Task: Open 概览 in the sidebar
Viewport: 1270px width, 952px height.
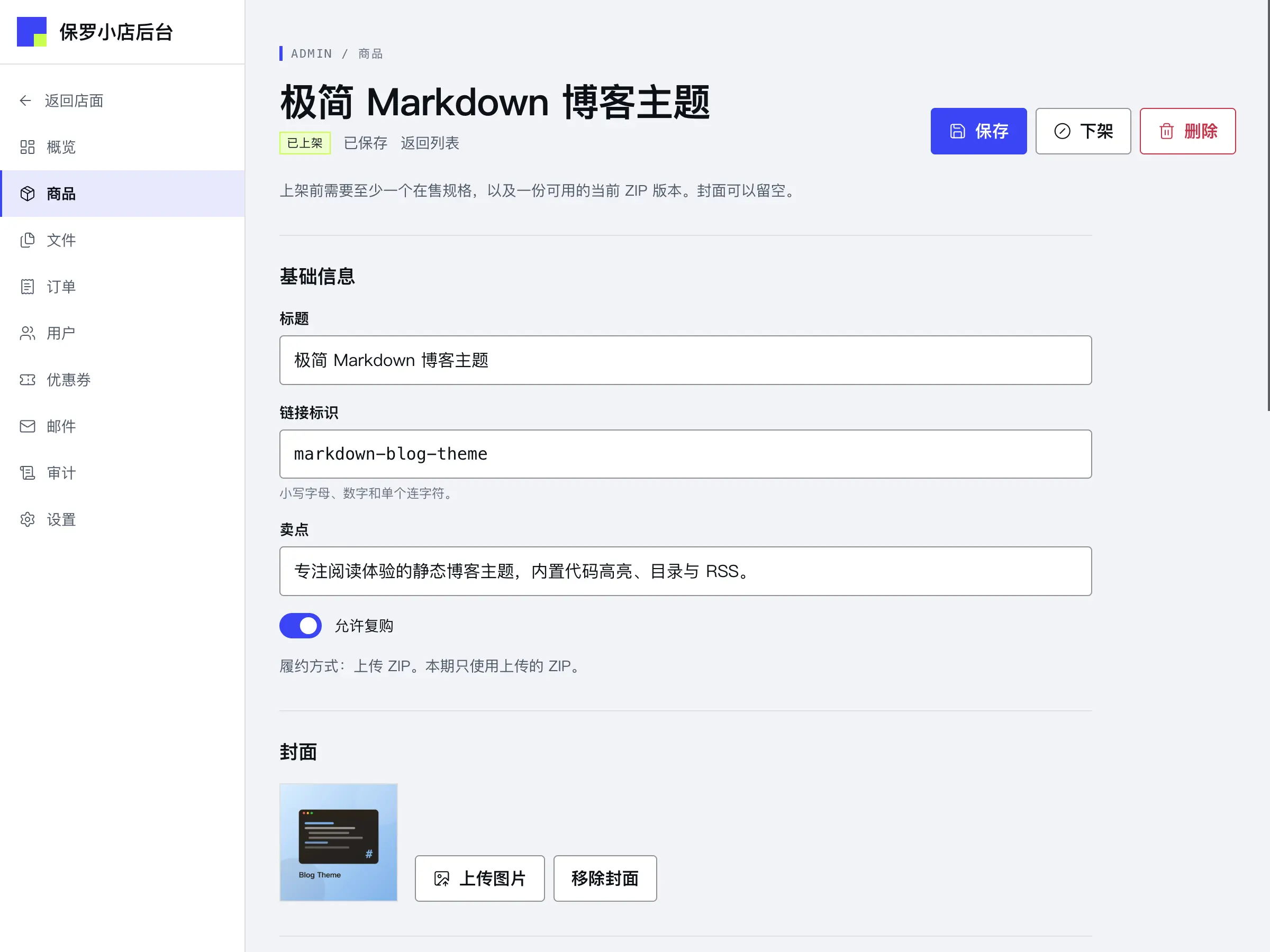Action: coord(122,148)
